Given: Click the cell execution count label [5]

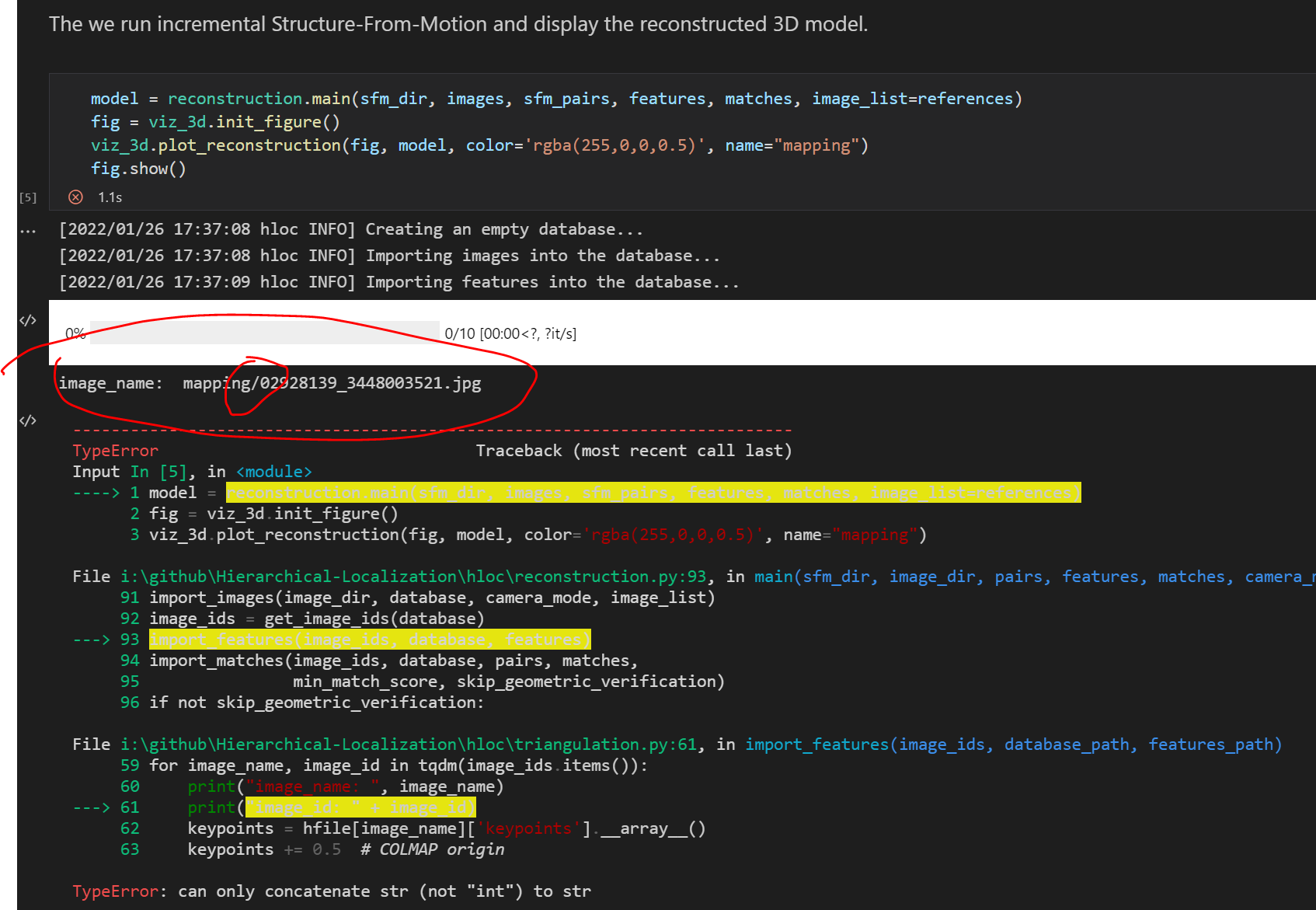Looking at the screenshot, I should tap(28, 197).
